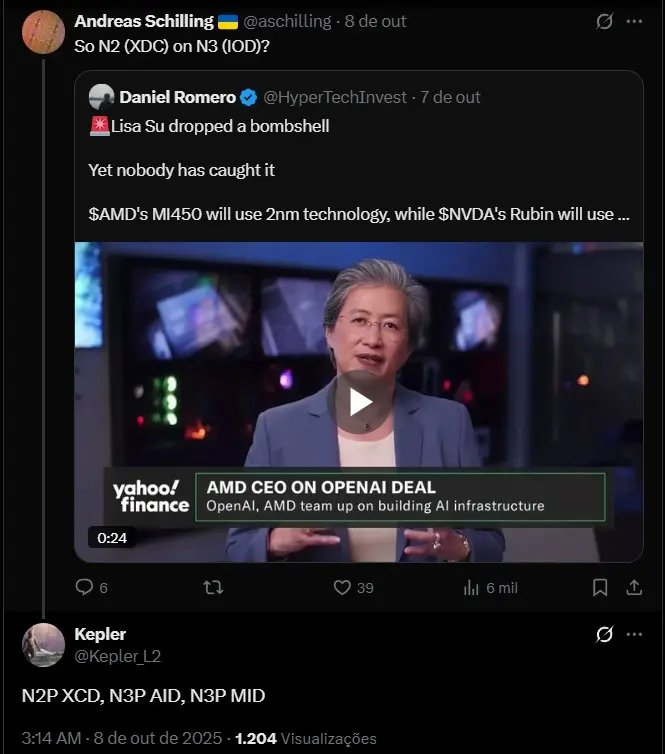Screen dimensions: 665x754
Task: Open more options on Kepler's reply
Action: 635,635
